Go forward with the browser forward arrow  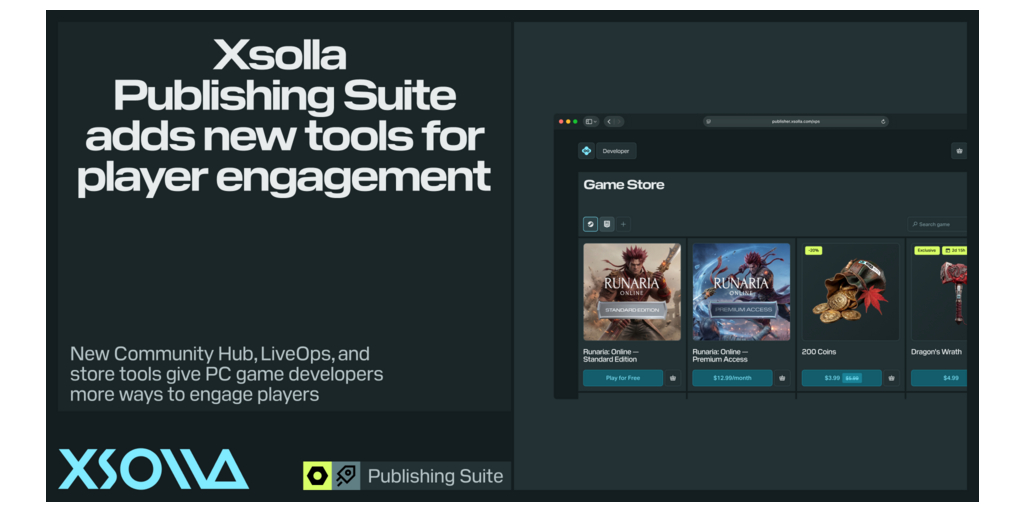click(618, 121)
